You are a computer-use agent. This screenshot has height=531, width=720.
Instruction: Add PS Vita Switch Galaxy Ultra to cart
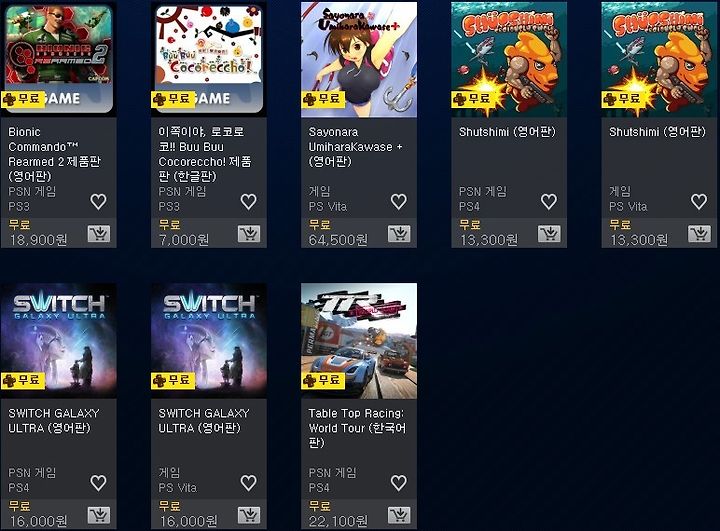[x=249, y=515]
